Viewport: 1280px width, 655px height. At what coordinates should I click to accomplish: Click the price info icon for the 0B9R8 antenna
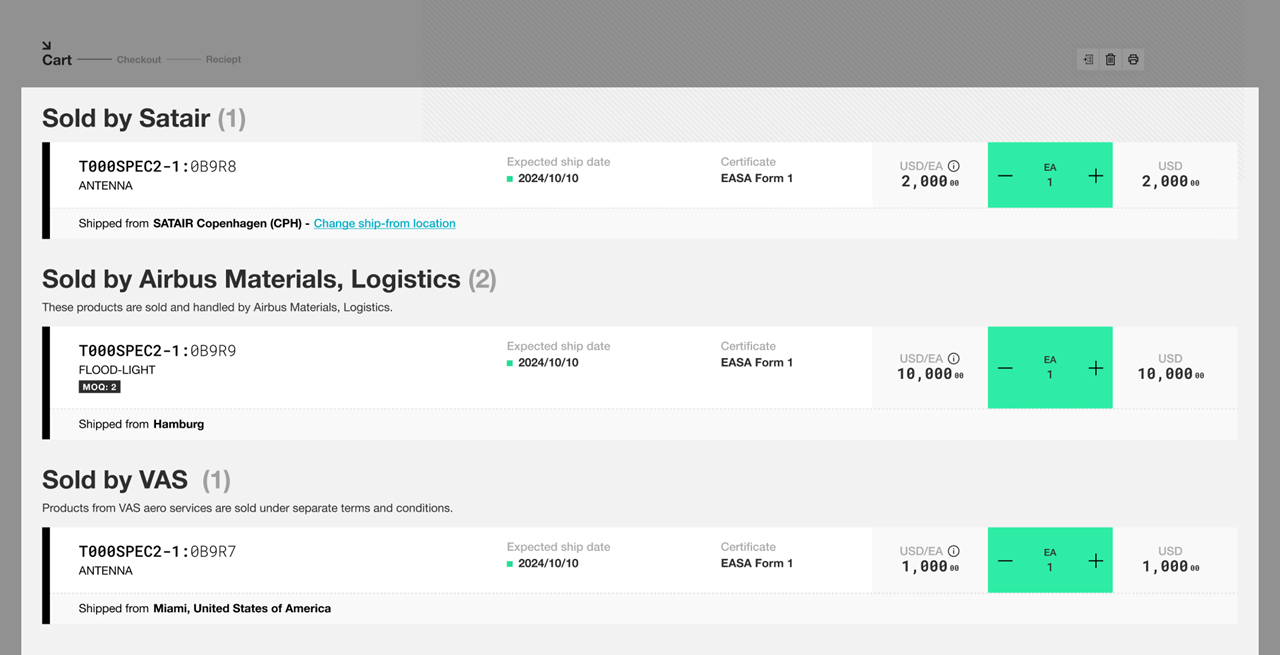954,166
